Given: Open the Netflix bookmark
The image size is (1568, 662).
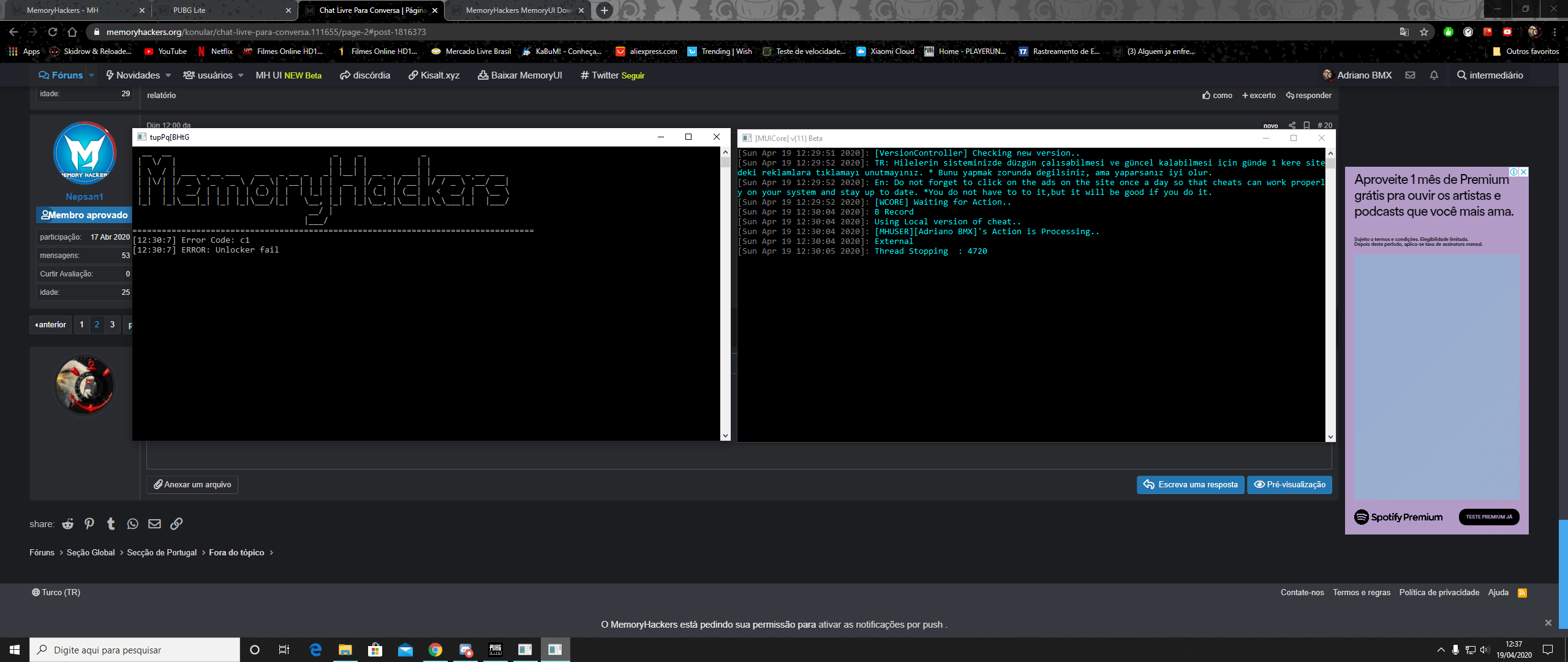Looking at the screenshot, I should tap(215, 51).
